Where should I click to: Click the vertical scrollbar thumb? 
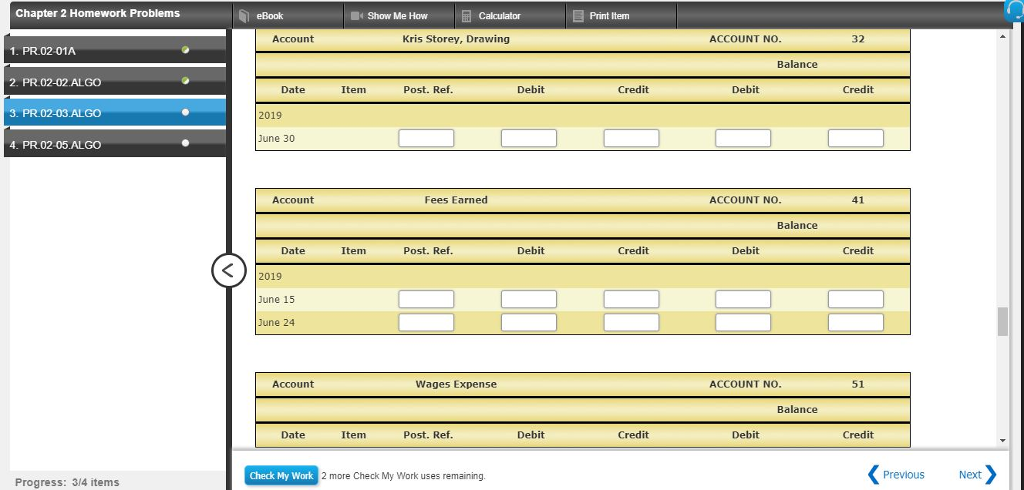[x=1003, y=321]
